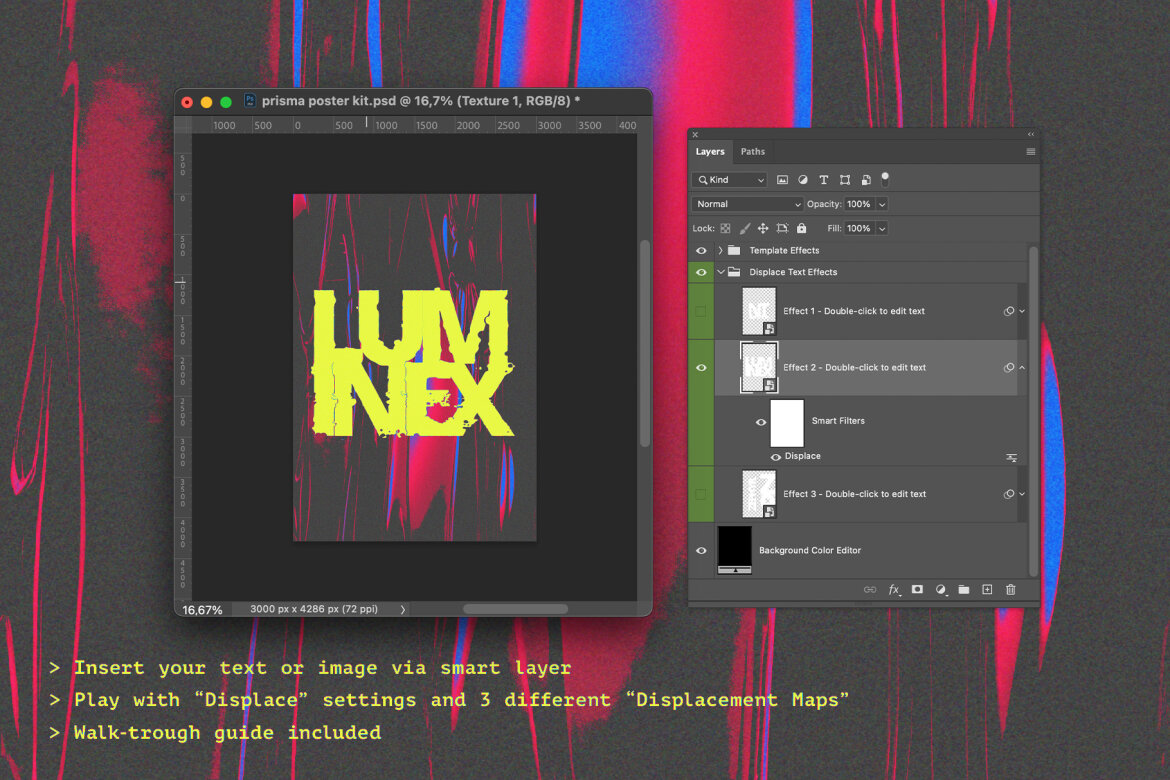The width and height of the screenshot is (1170, 780).
Task: Show the Effect 3 layer
Action: pos(701,493)
